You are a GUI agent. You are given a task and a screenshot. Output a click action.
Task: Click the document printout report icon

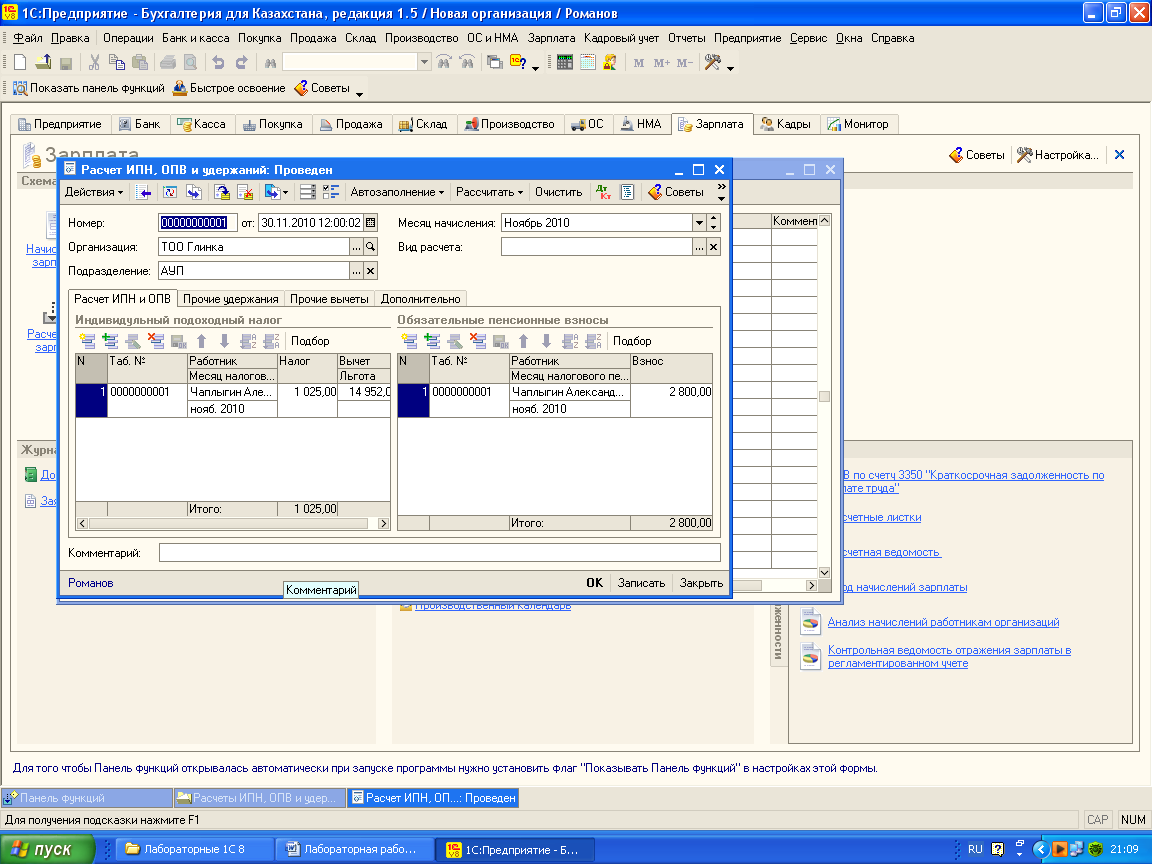[627, 192]
